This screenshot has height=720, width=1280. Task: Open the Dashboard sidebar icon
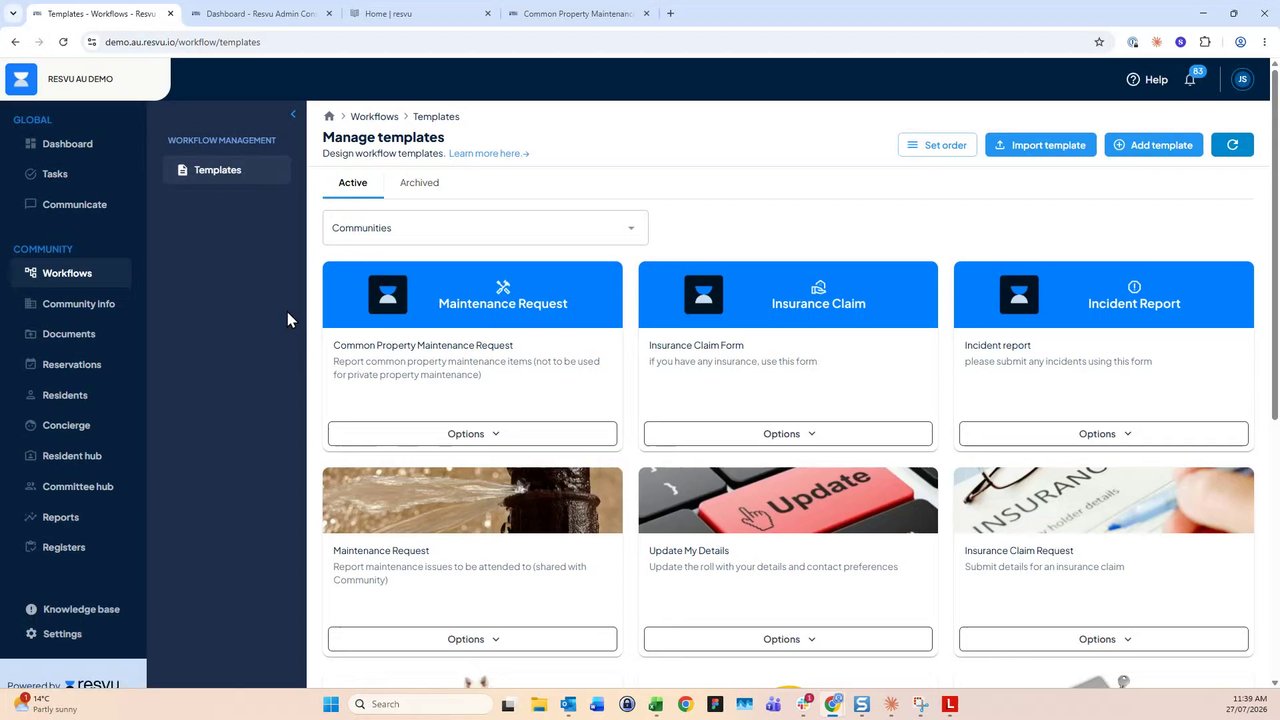pyautogui.click(x=31, y=144)
